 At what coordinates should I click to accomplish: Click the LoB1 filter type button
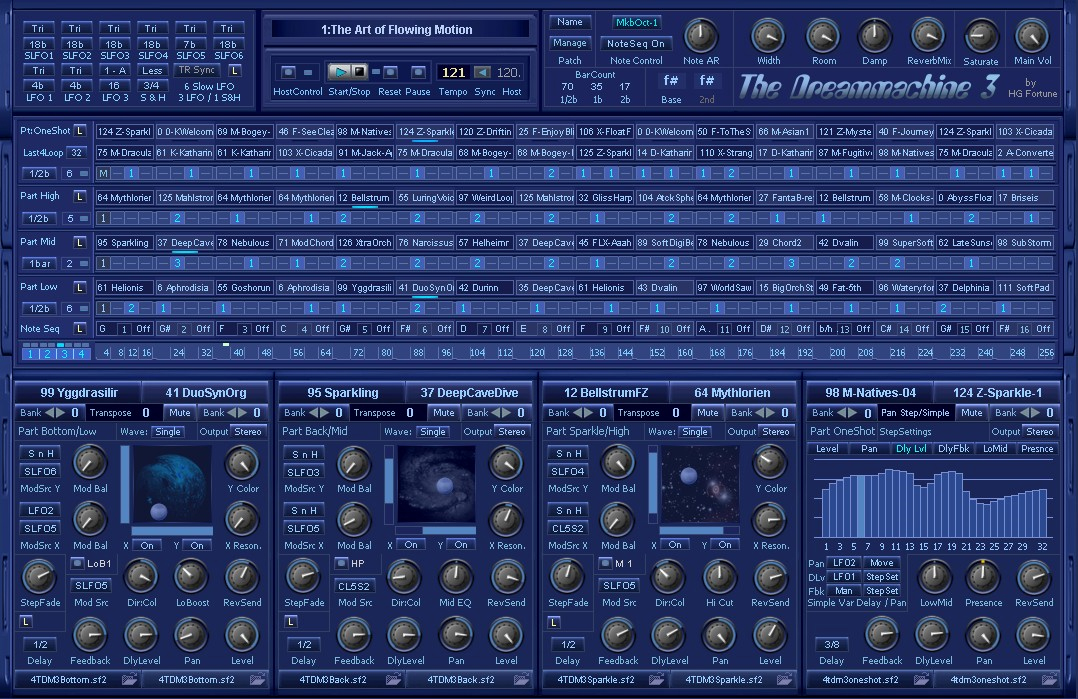pos(78,564)
